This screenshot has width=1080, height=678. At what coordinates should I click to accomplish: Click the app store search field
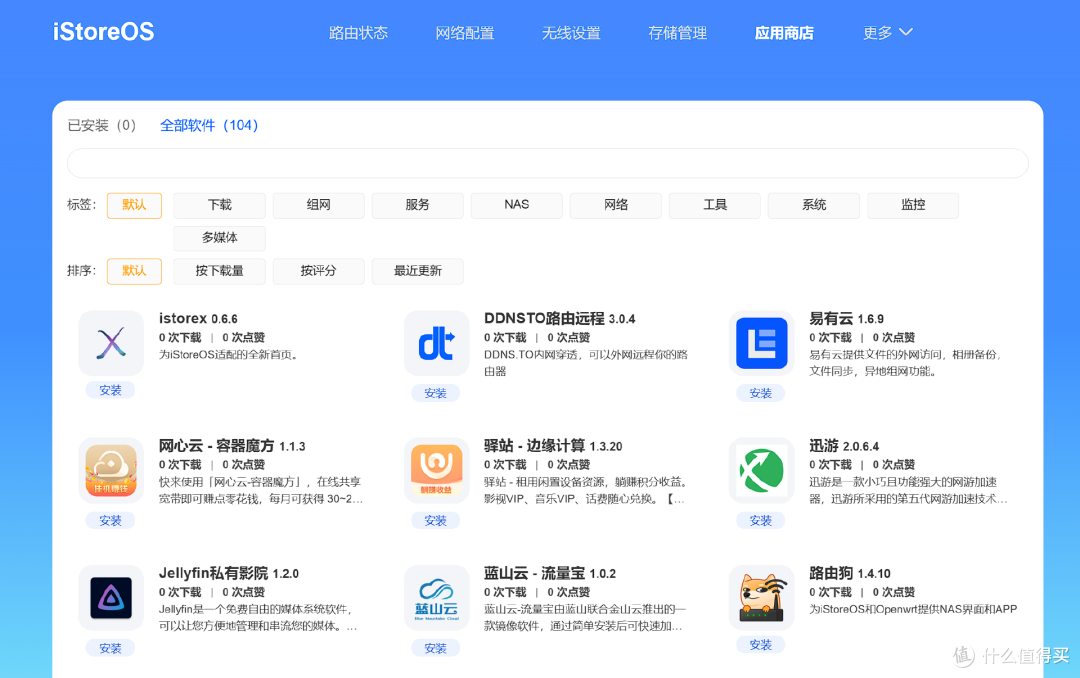click(548, 162)
